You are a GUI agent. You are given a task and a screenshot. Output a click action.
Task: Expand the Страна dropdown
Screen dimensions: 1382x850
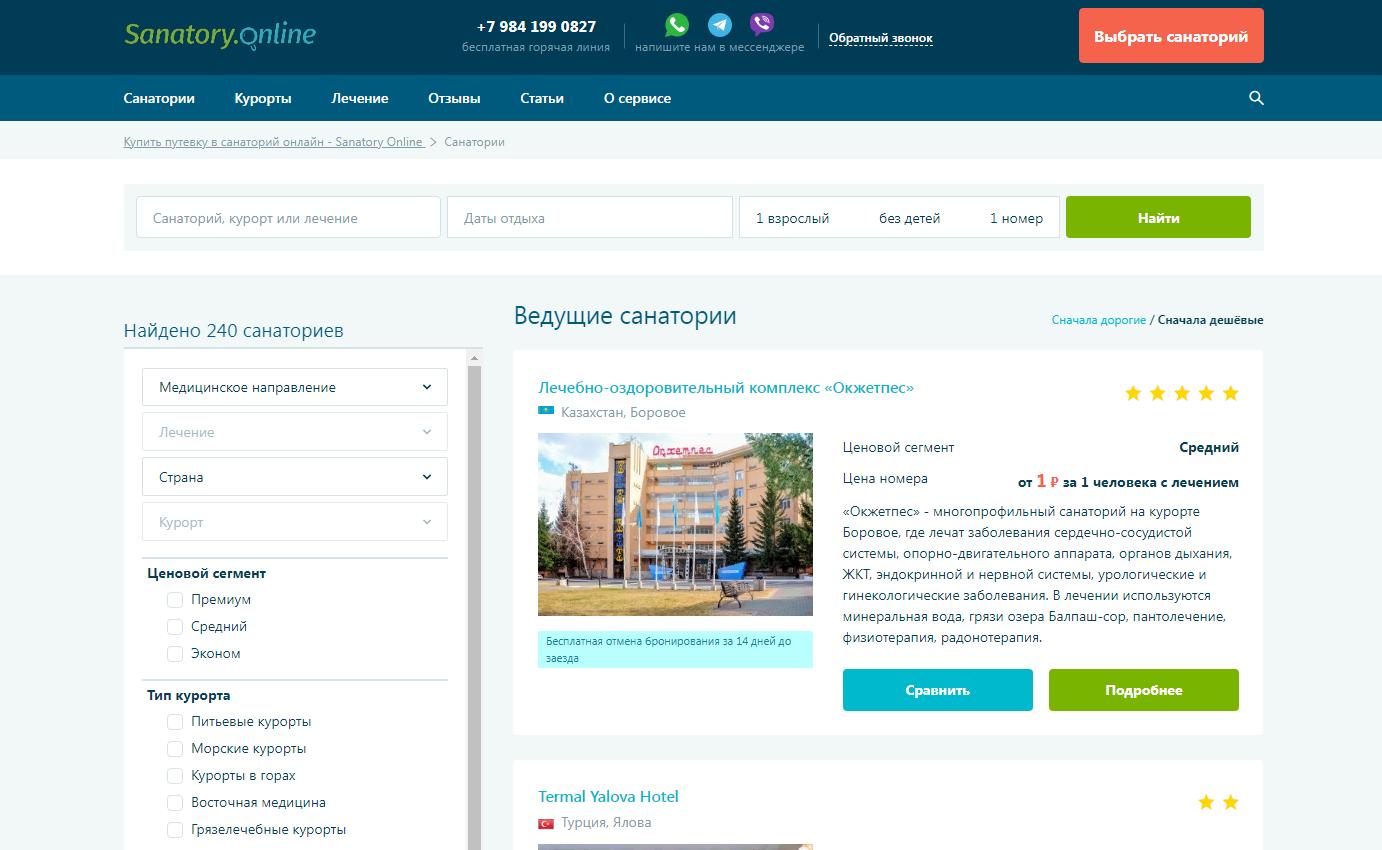pos(295,477)
